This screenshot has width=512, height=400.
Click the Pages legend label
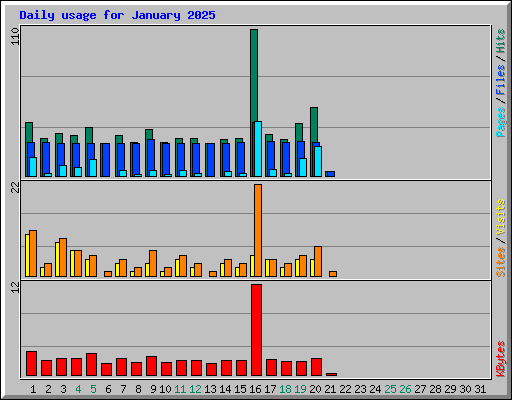[500, 122]
